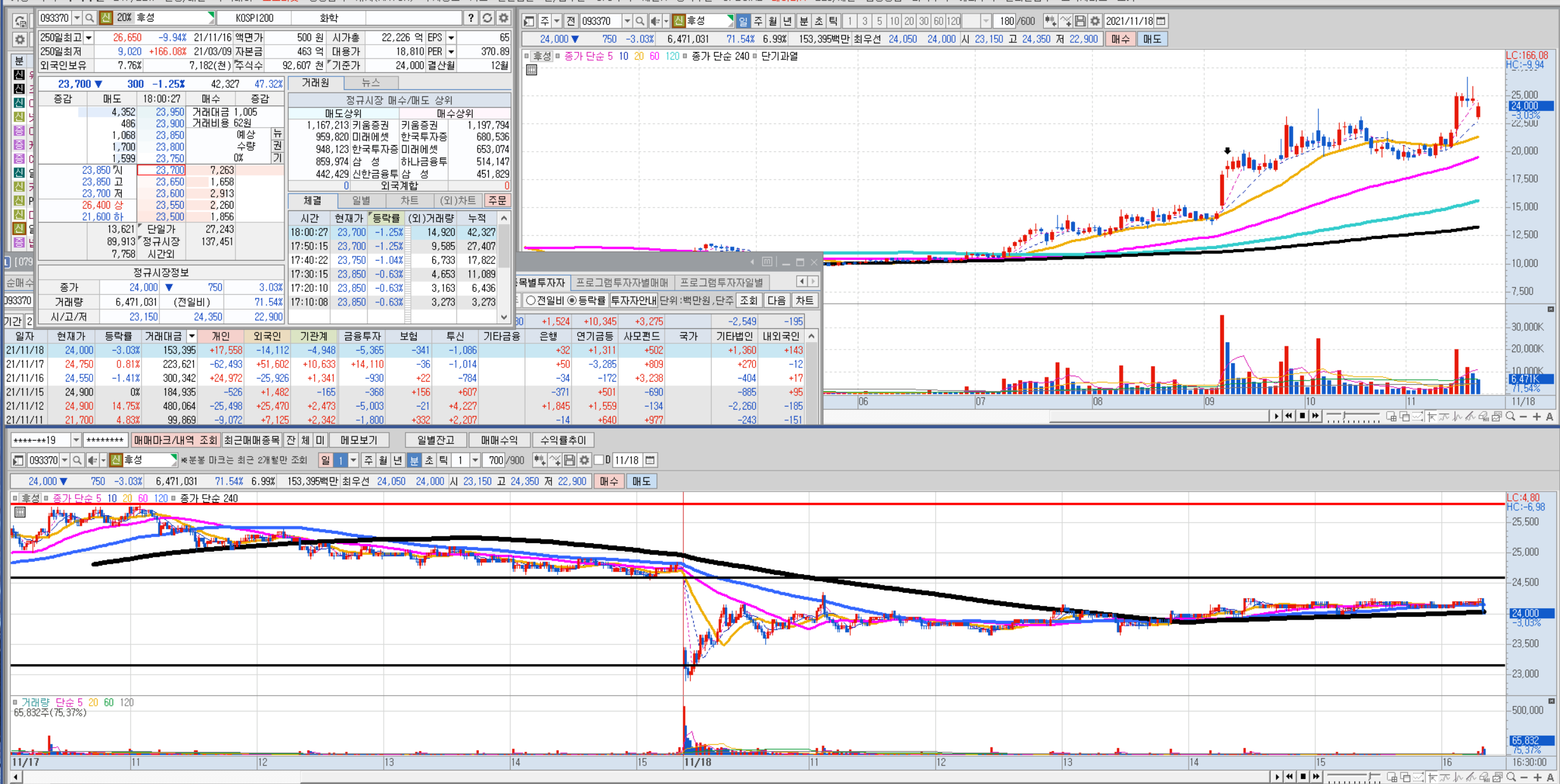This screenshot has height=784, width=1560.
Task: Open the PER dropdown arrow
Action: pos(451,52)
